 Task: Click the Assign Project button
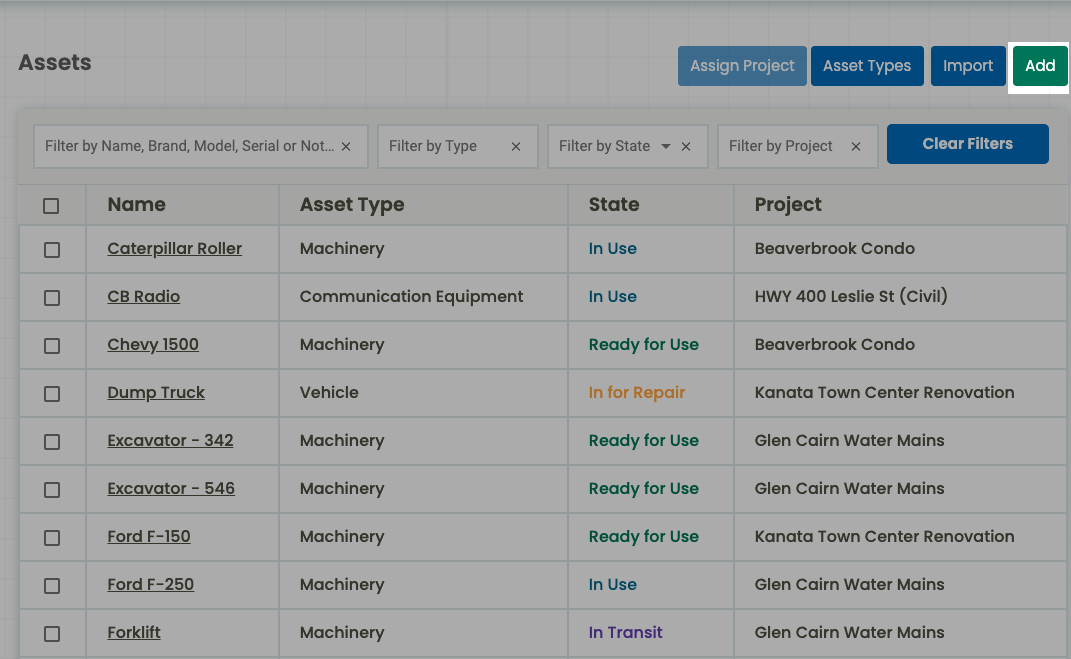(742, 66)
